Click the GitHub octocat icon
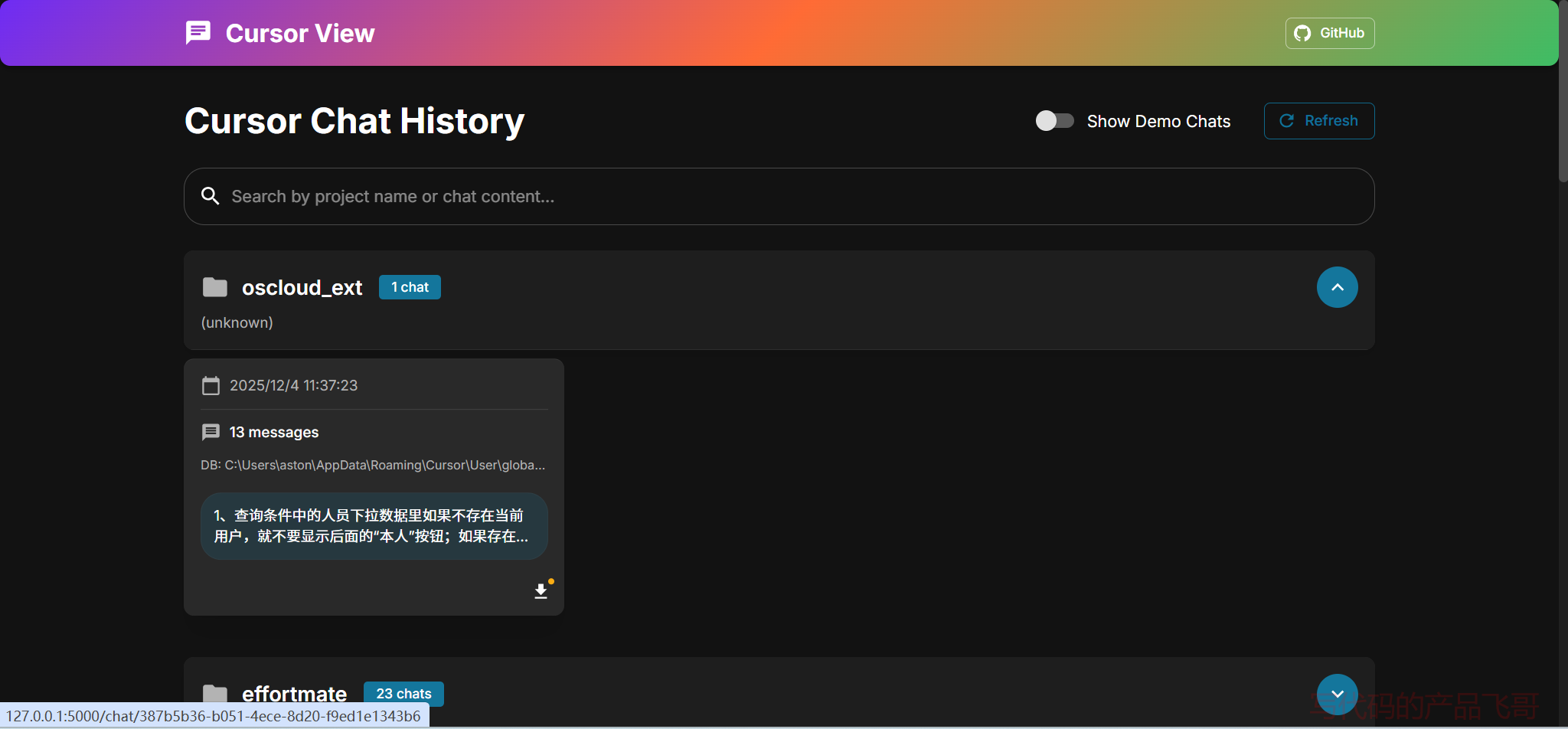Image resolution: width=1568 pixels, height=729 pixels. pos(1302,33)
